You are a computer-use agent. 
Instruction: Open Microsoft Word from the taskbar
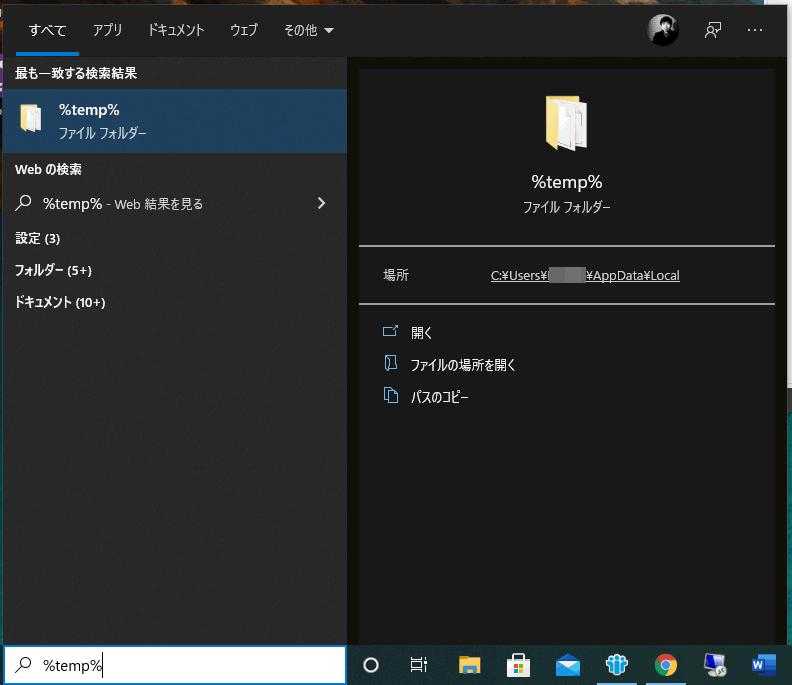(763, 665)
